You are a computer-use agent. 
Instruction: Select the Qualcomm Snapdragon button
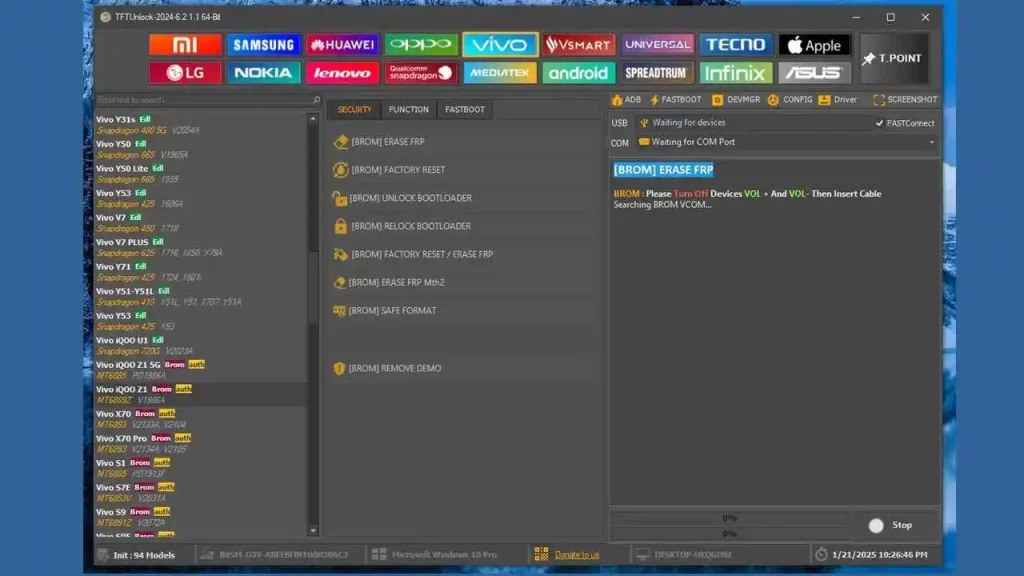tap(421, 72)
